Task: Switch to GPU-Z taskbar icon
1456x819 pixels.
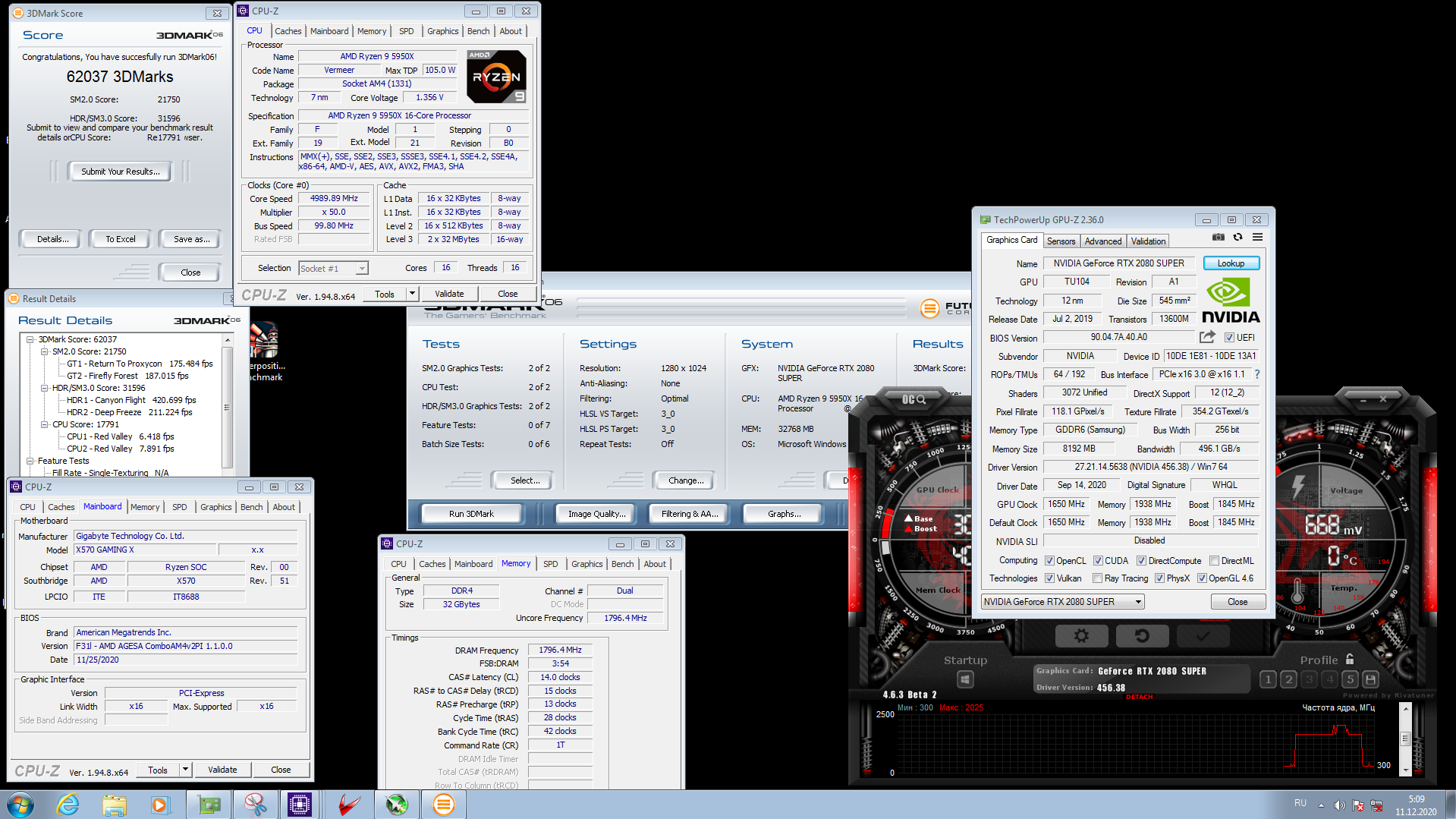Action: click(x=209, y=805)
